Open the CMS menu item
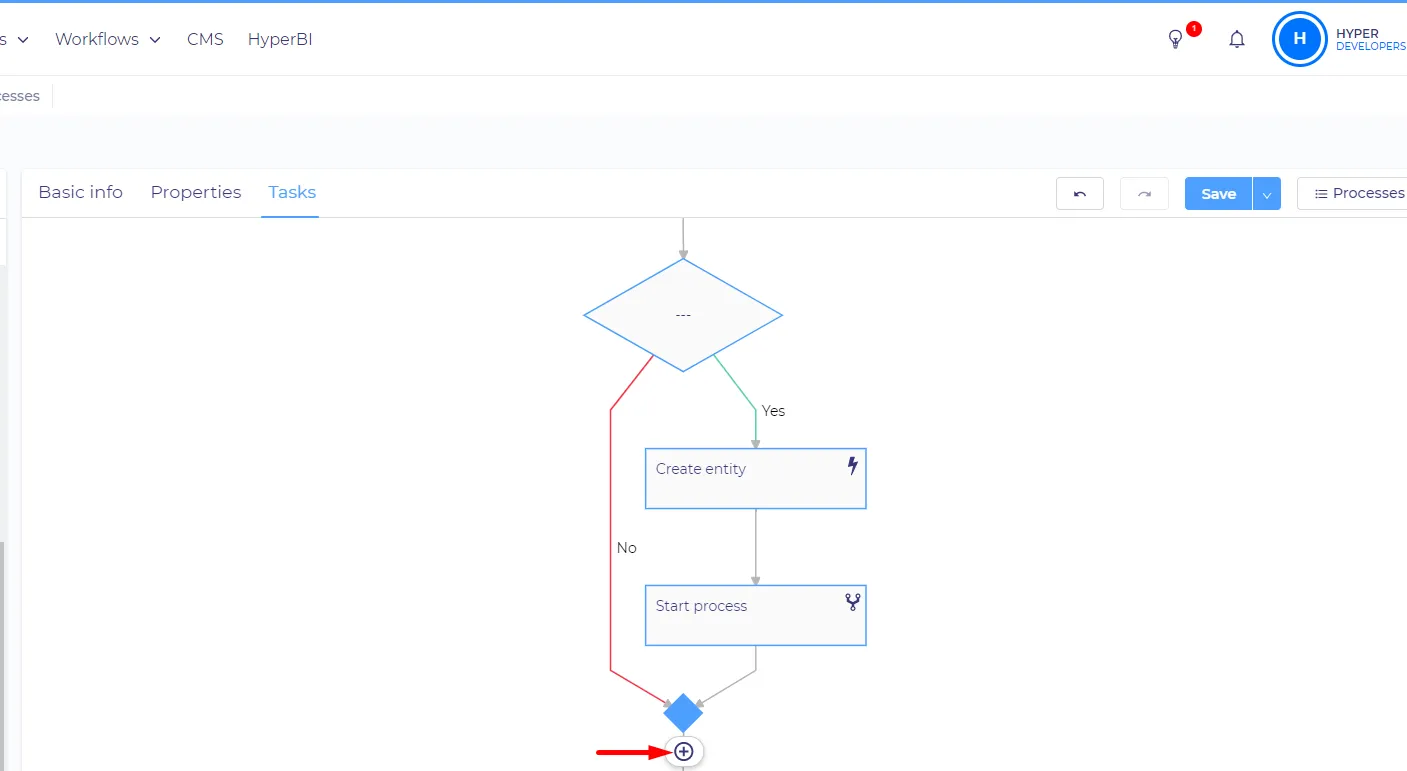Screen dimensions: 1407x771 coord(205,39)
